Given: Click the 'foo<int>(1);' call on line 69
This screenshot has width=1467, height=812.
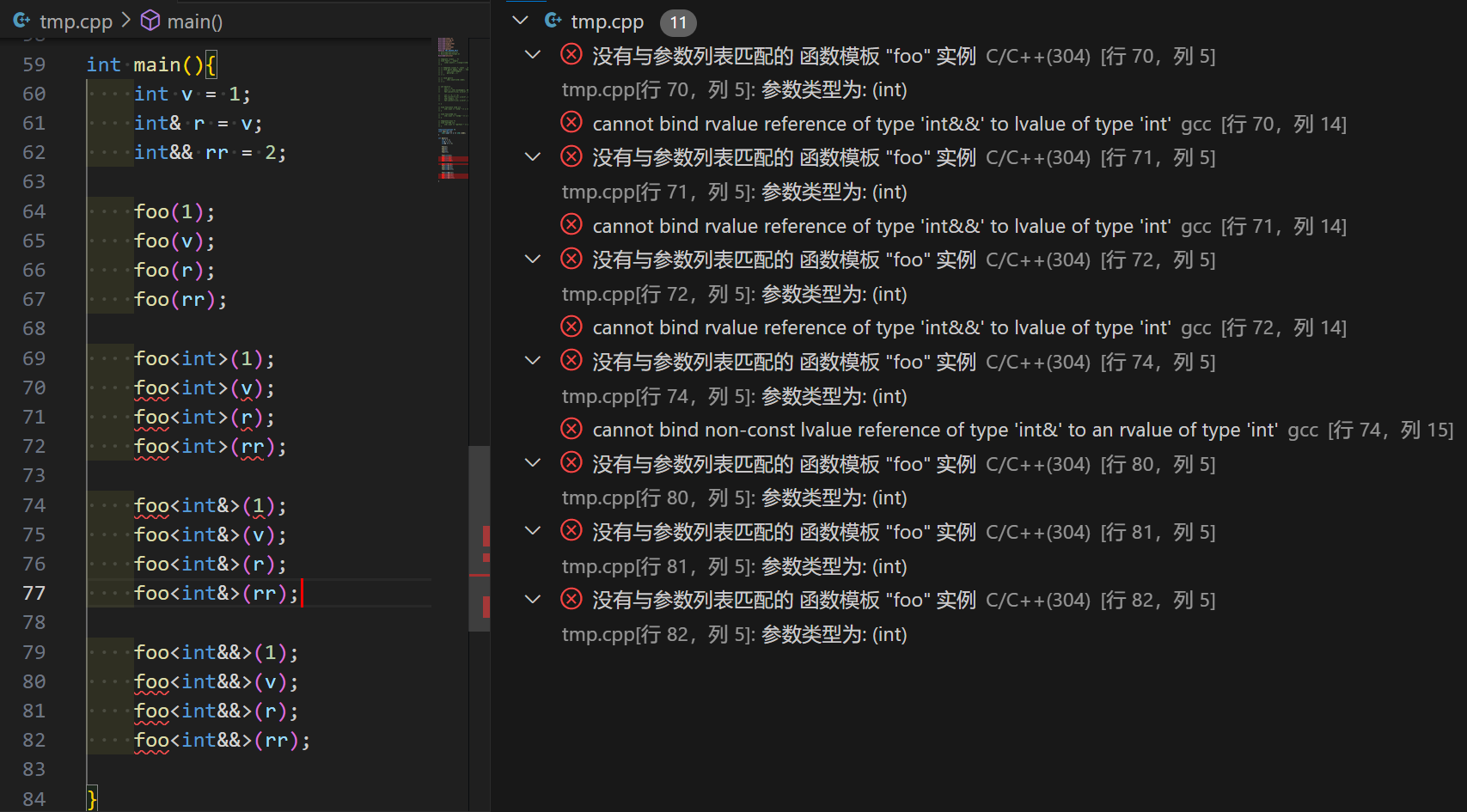Looking at the screenshot, I should coord(205,358).
